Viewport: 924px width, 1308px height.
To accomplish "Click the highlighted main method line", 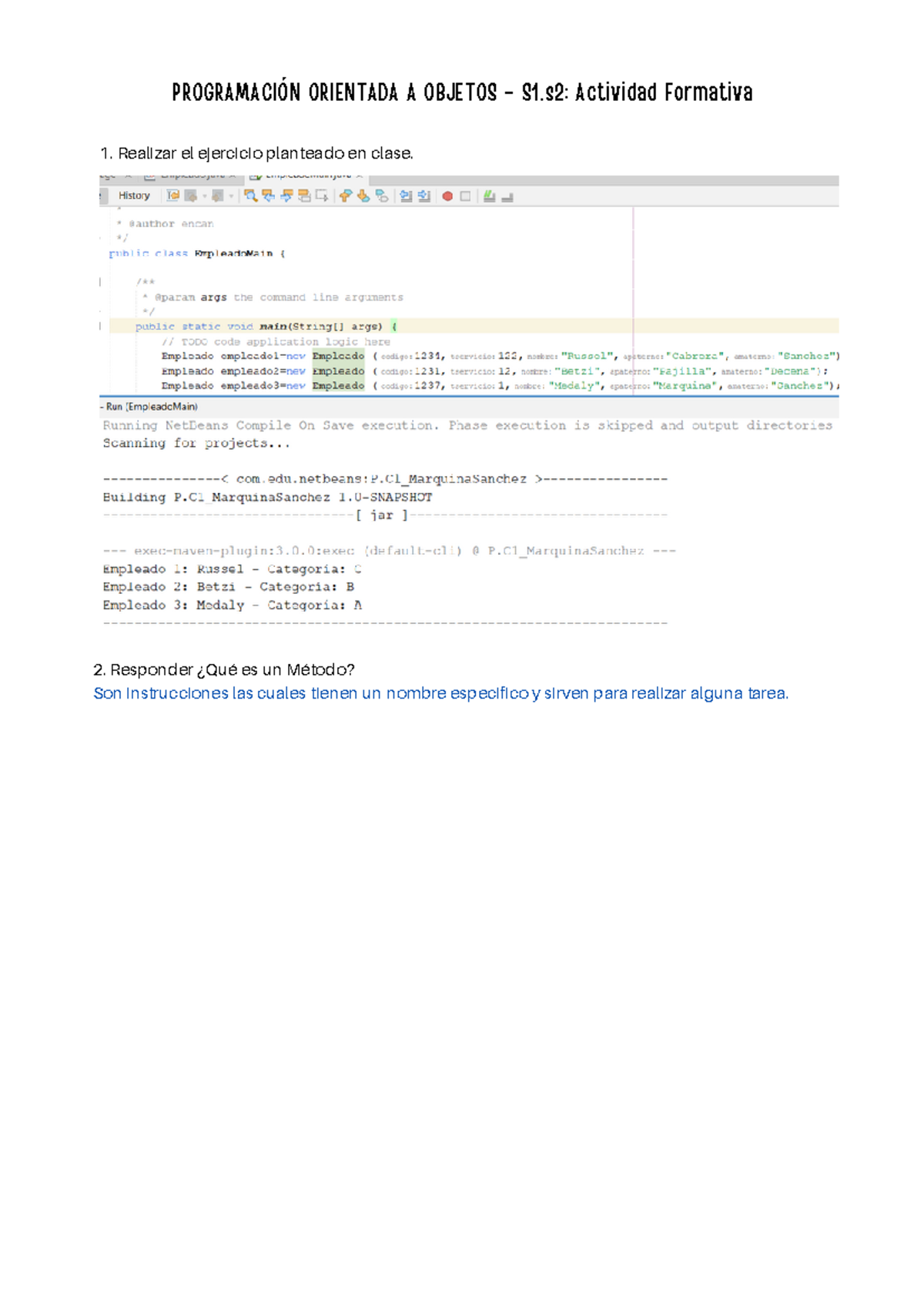I will pyautogui.click(x=262, y=327).
